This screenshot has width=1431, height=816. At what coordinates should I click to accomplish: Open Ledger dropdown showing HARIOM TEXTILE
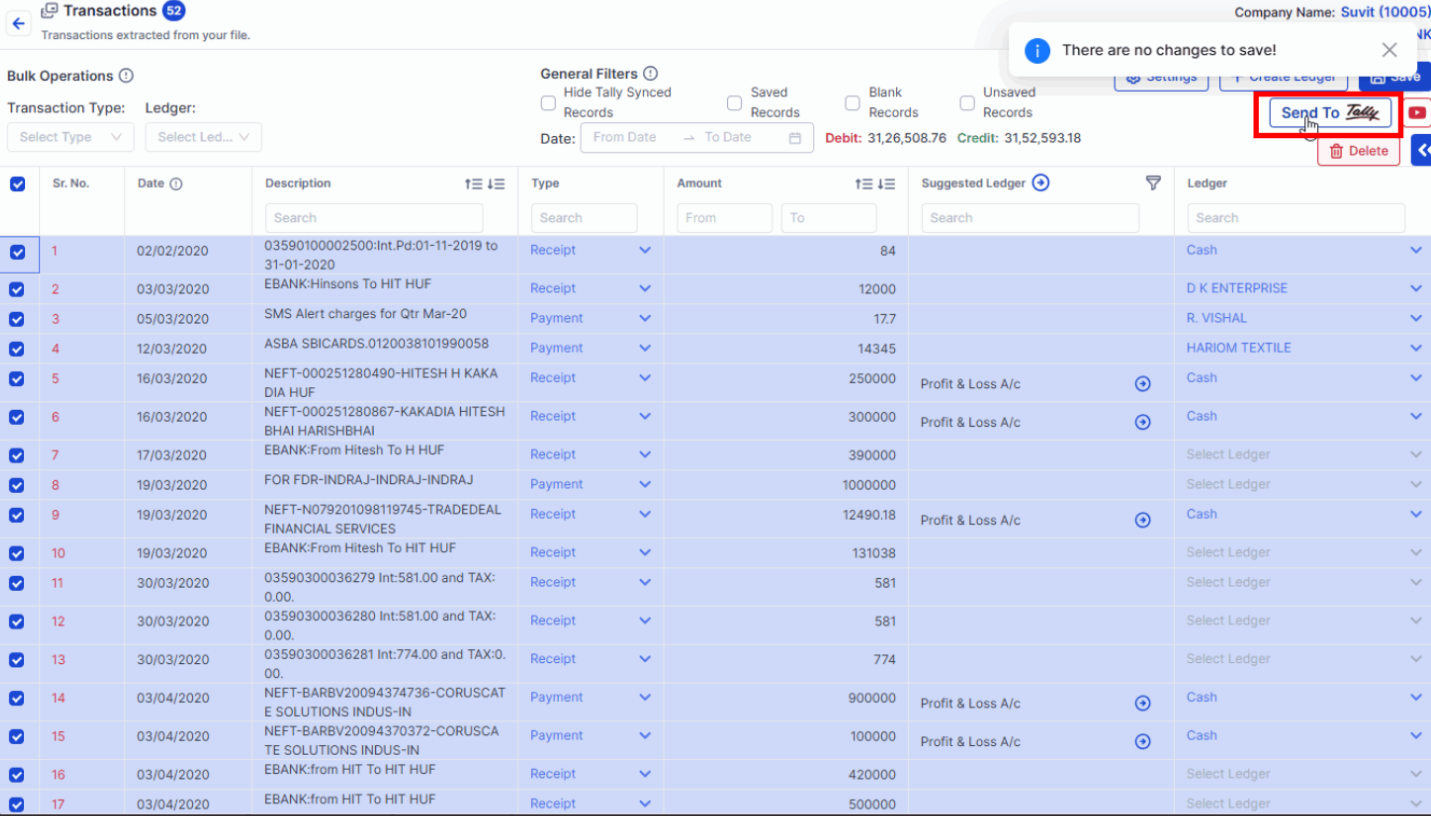(1303, 348)
